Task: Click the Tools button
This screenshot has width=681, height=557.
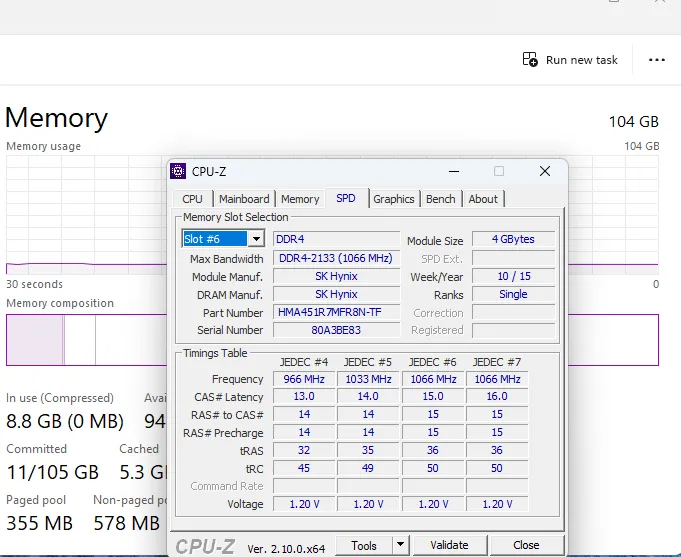Action: click(363, 545)
